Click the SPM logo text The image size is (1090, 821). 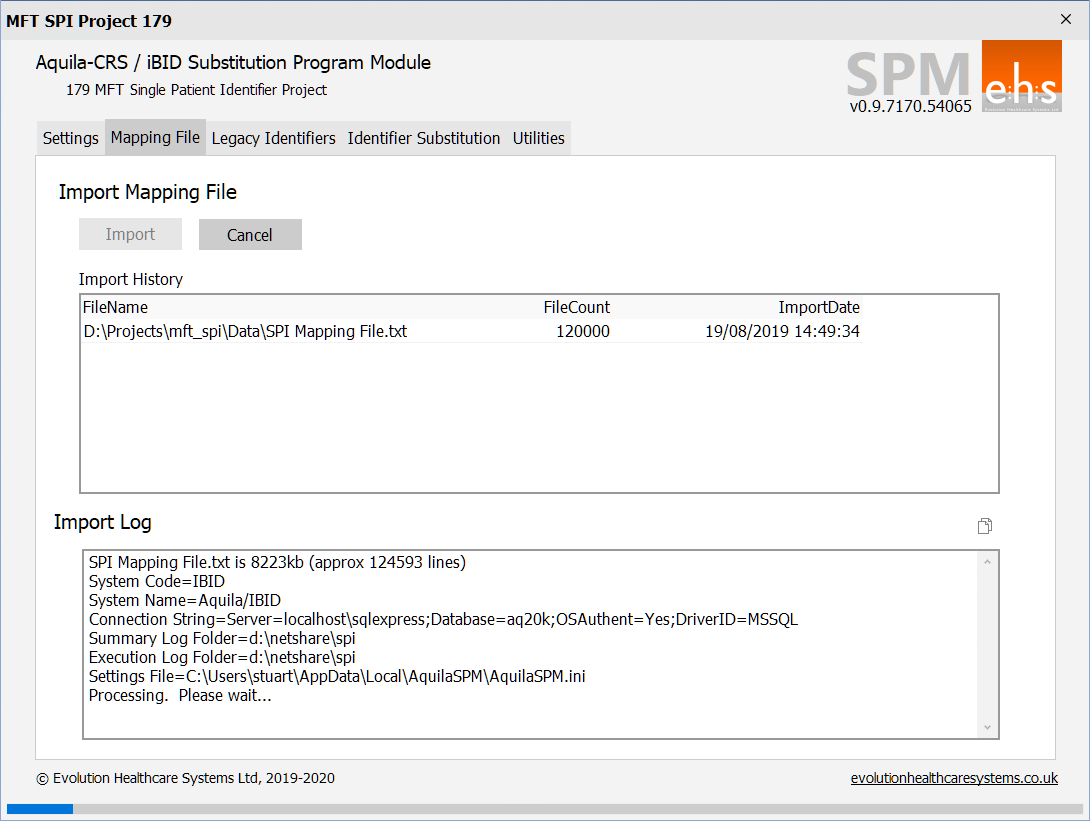coord(908,74)
